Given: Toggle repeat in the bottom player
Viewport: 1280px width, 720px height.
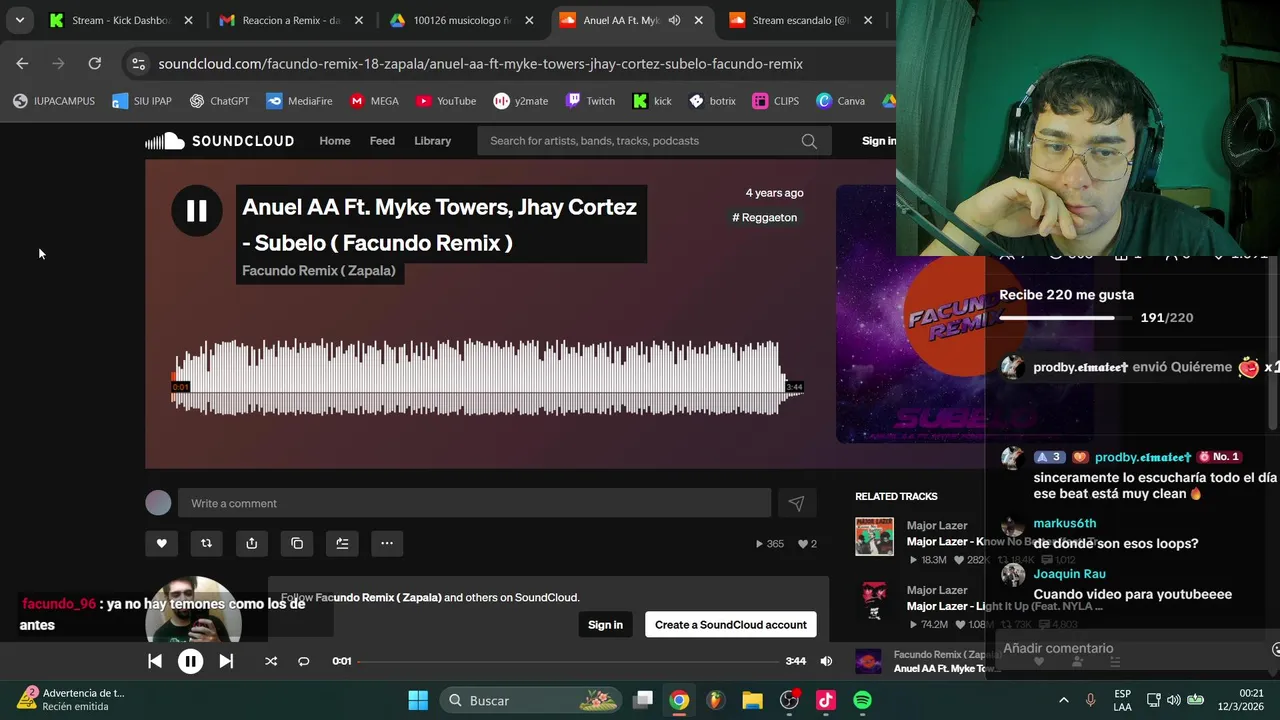Looking at the screenshot, I should (x=304, y=661).
